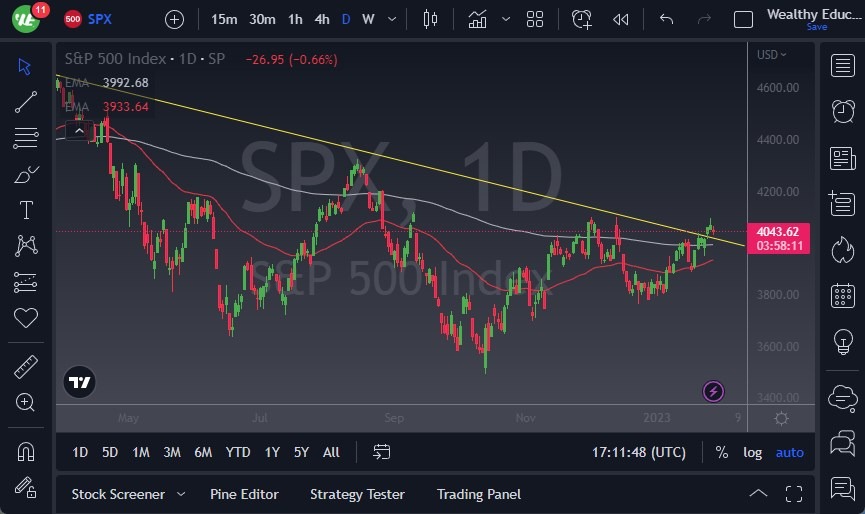The height and width of the screenshot is (514, 865).
Task: Click the SPX symbol search field
Action: [100, 19]
